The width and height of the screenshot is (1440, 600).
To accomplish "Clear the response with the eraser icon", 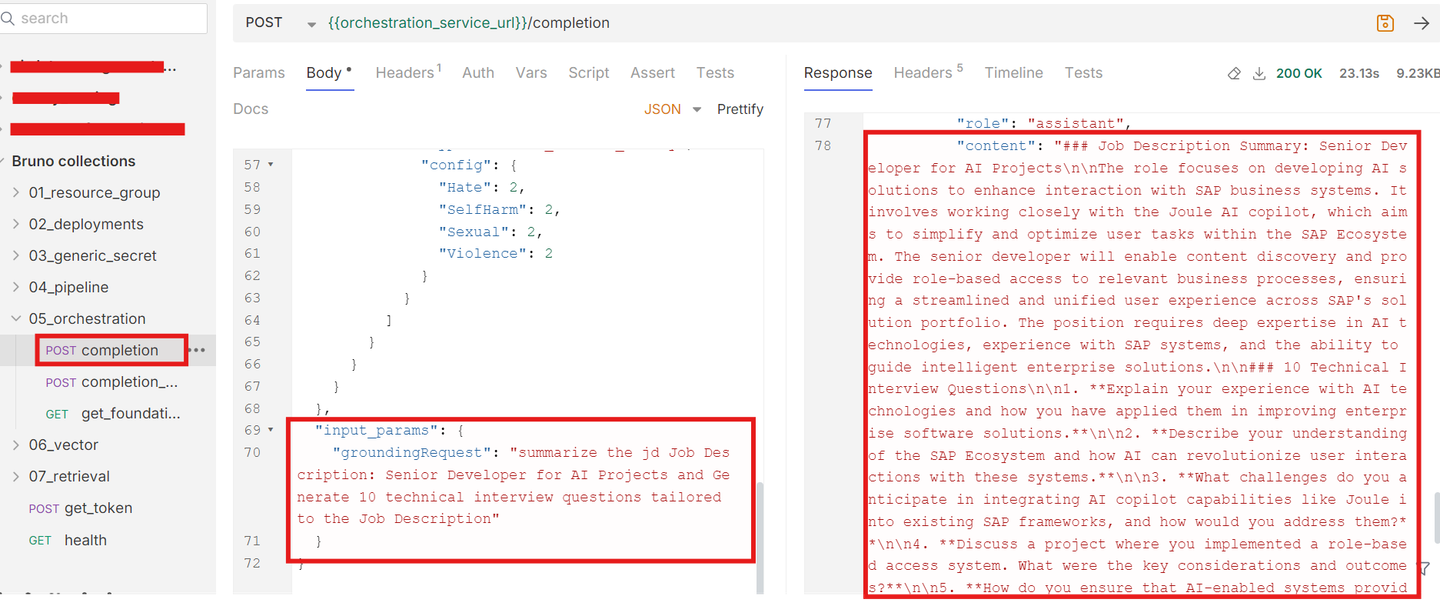I will click(x=1234, y=73).
